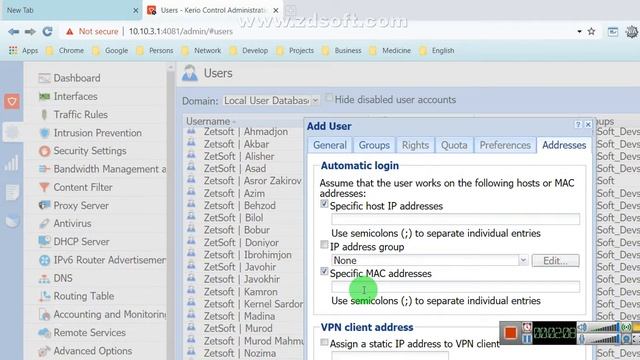The image size is (640, 360).
Task: Enable IP address group checkbox
Action: click(324, 244)
